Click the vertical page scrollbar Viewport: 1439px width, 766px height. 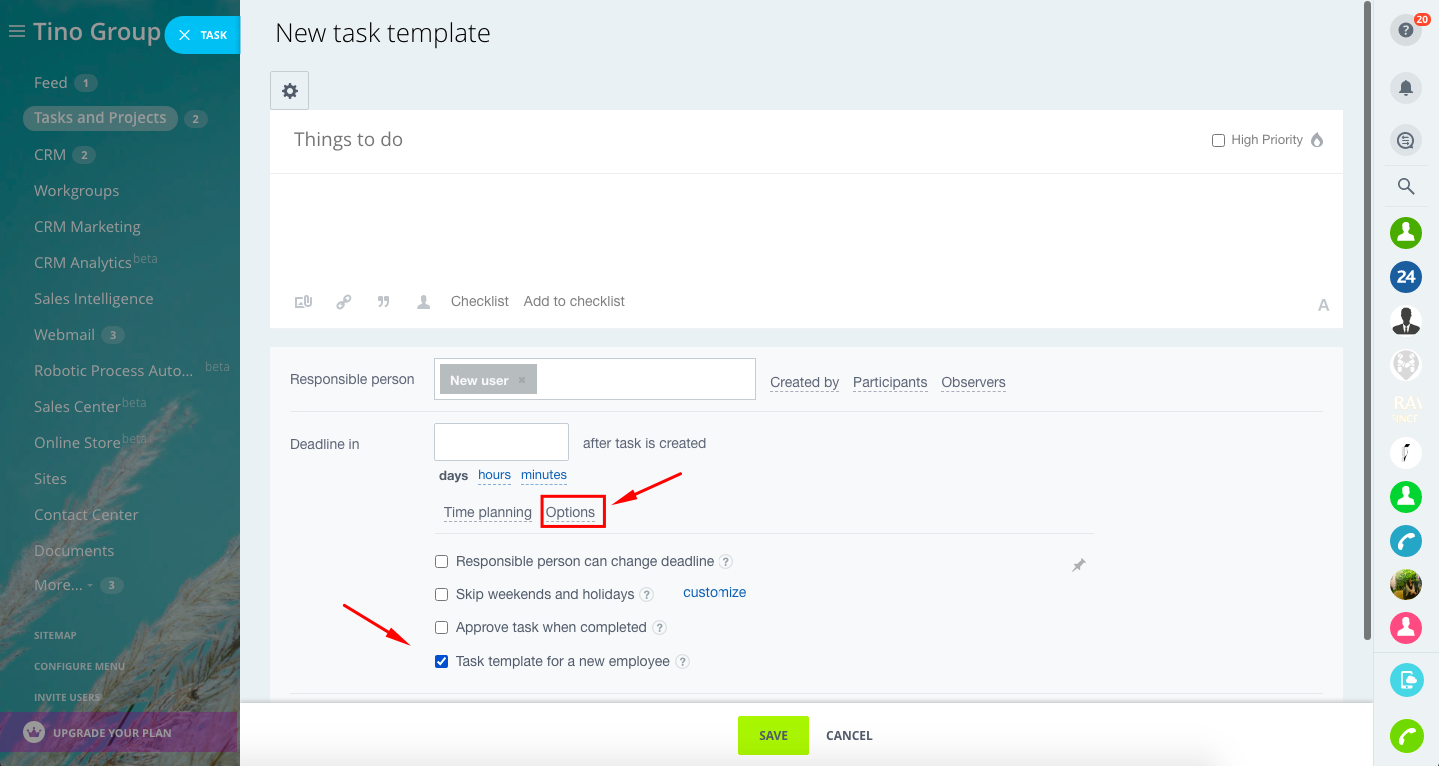click(1369, 320)
